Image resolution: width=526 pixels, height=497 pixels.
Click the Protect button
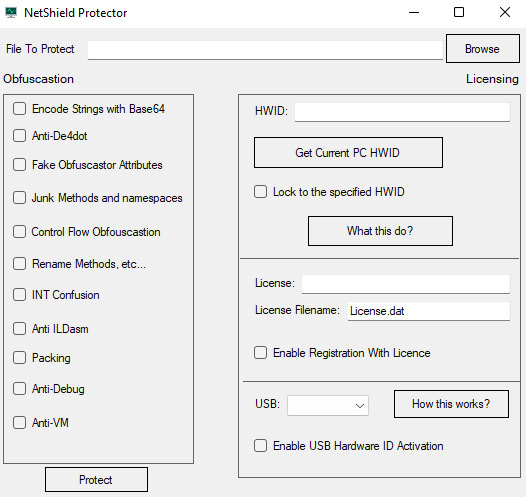point(96,480)
